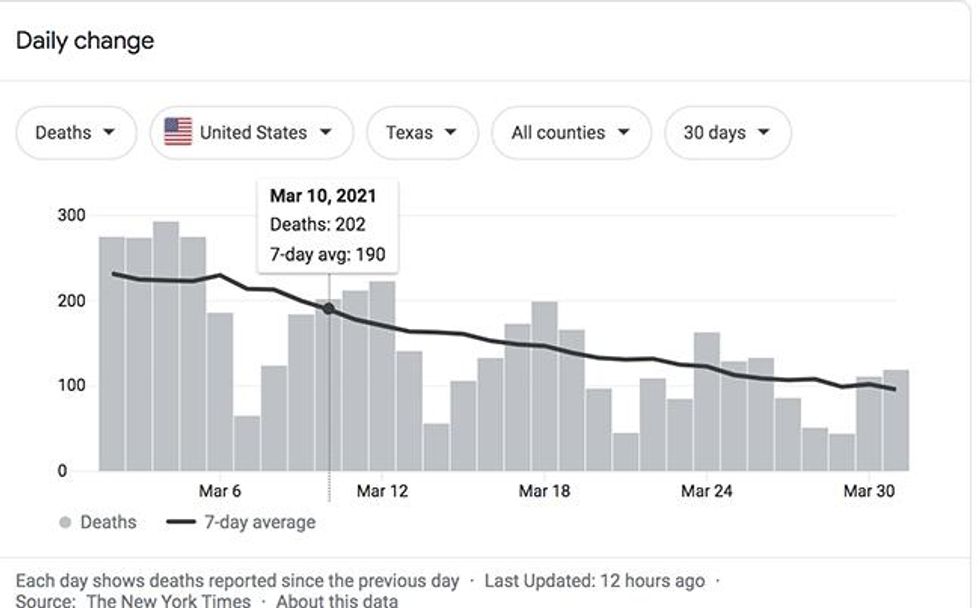Click the 7-day average legend line

pyautogui.click(x=180, y=522)
